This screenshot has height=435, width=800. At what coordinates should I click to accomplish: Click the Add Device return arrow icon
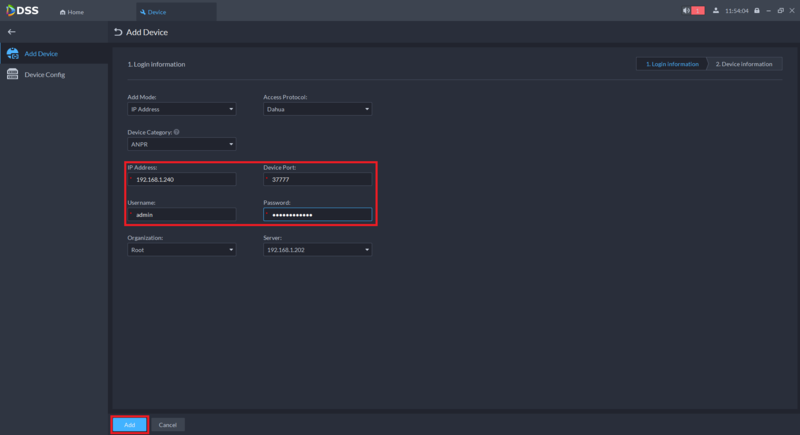point(118,32)
